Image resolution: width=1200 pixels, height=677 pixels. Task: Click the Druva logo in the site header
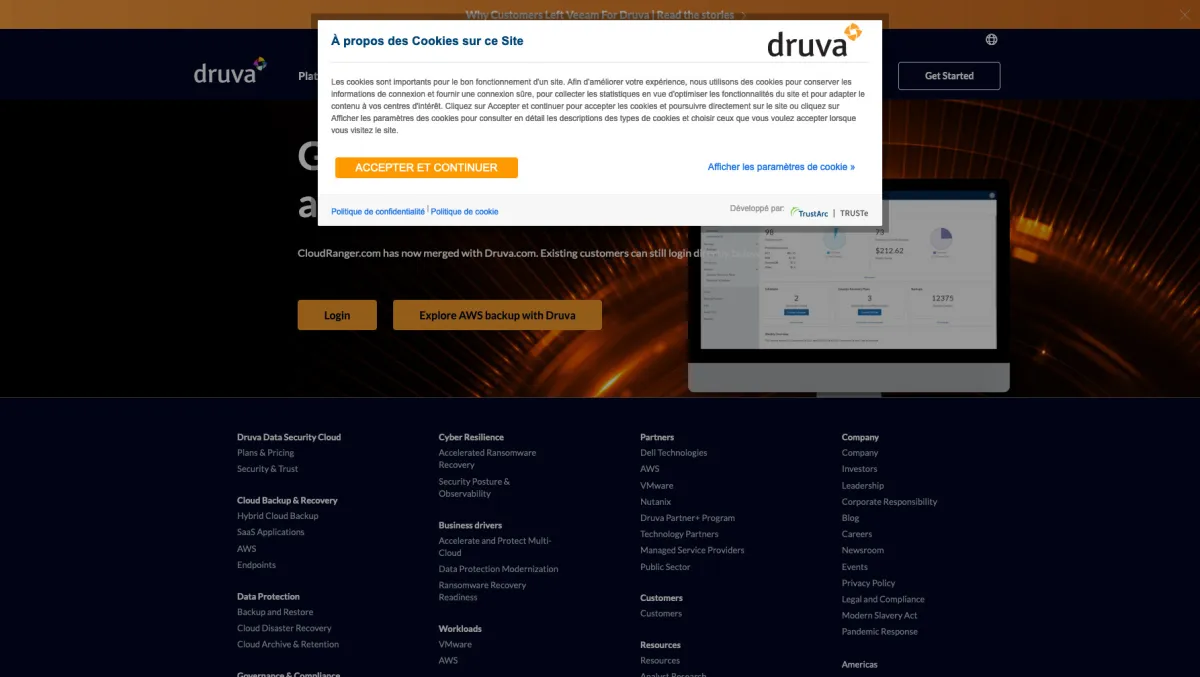pos(230,72)
